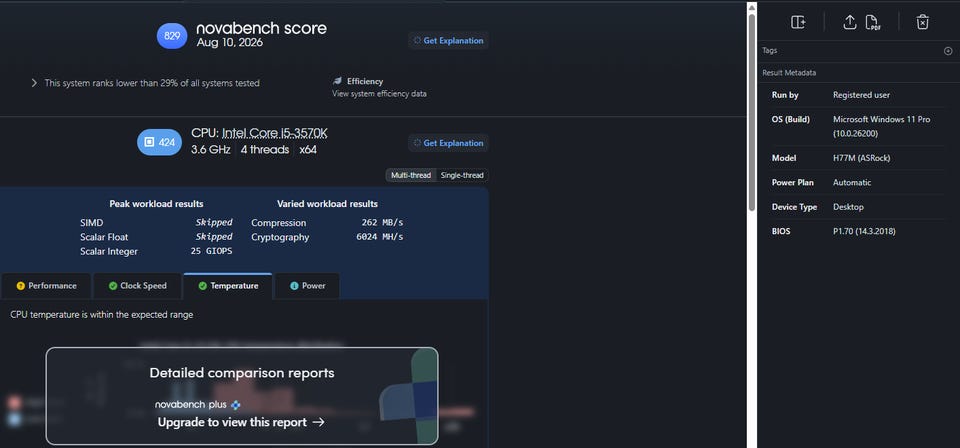Image resolution: width=960 pixels, height=448 pixels.
Task: Click Upgrade to view this report
Action: coord(241,422)
